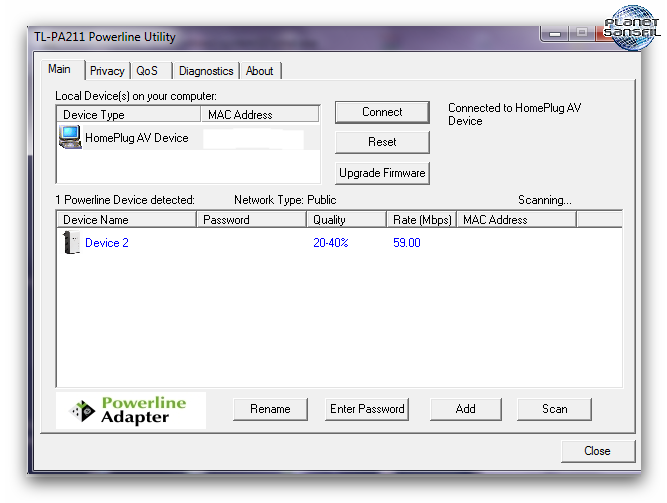Click the Reset button

pyautogui.click(x=382, y=142)
